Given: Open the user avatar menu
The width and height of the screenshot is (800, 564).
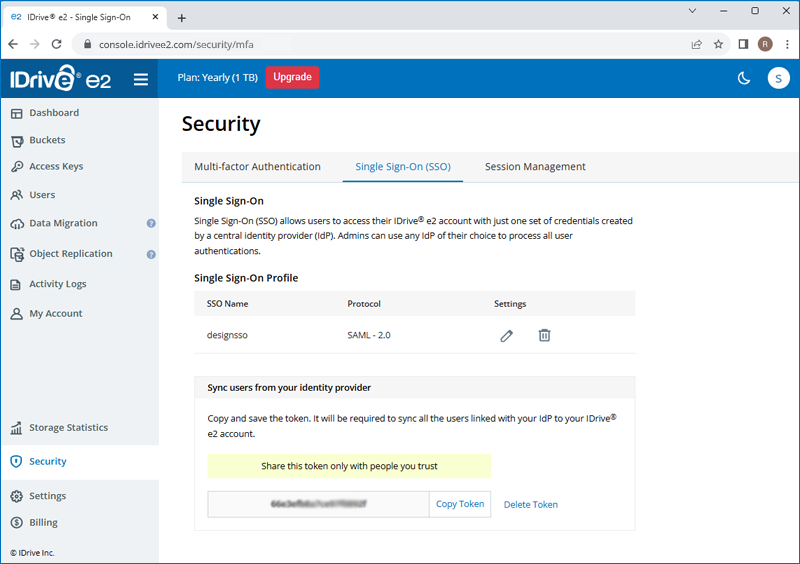Looking at the screenshot, I should coord(778,79).
